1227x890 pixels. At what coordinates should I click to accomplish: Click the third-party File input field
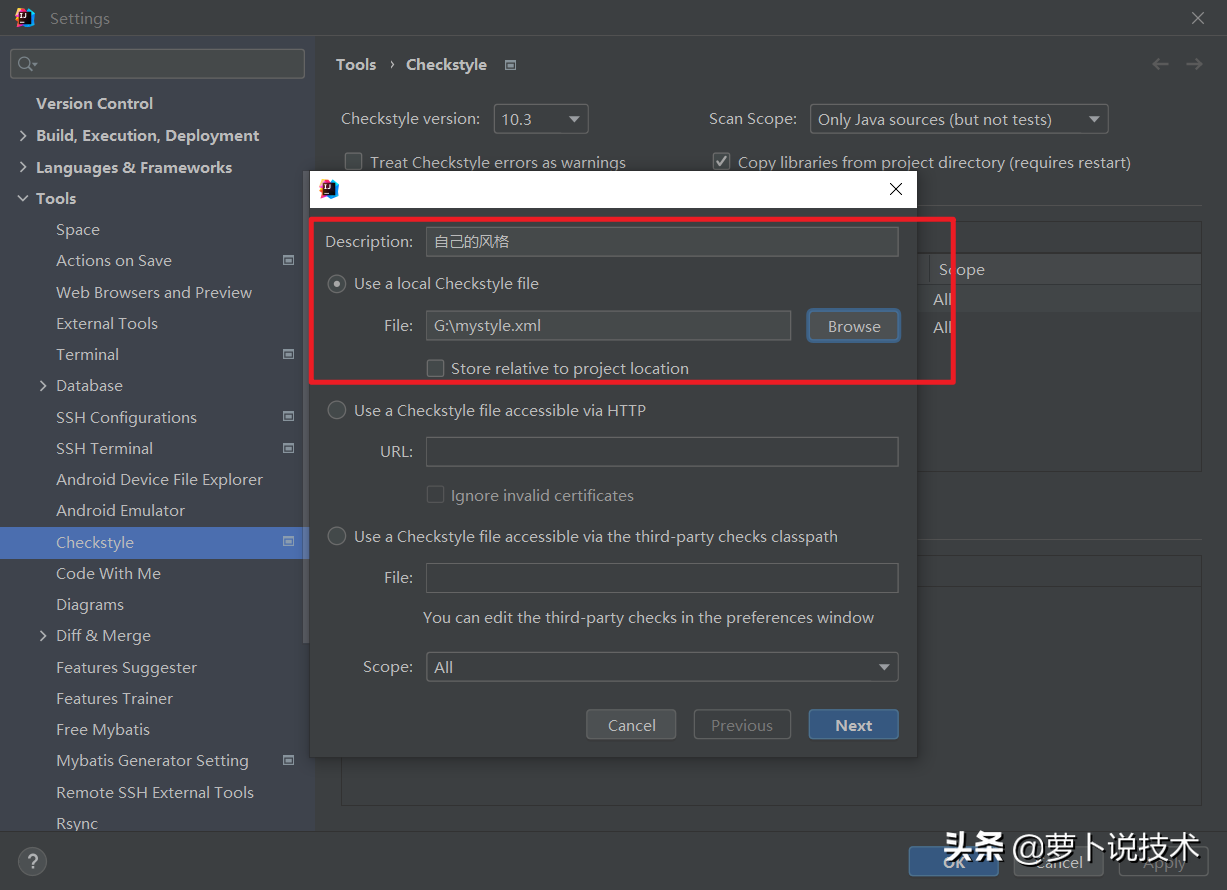[x=662, y=578]
